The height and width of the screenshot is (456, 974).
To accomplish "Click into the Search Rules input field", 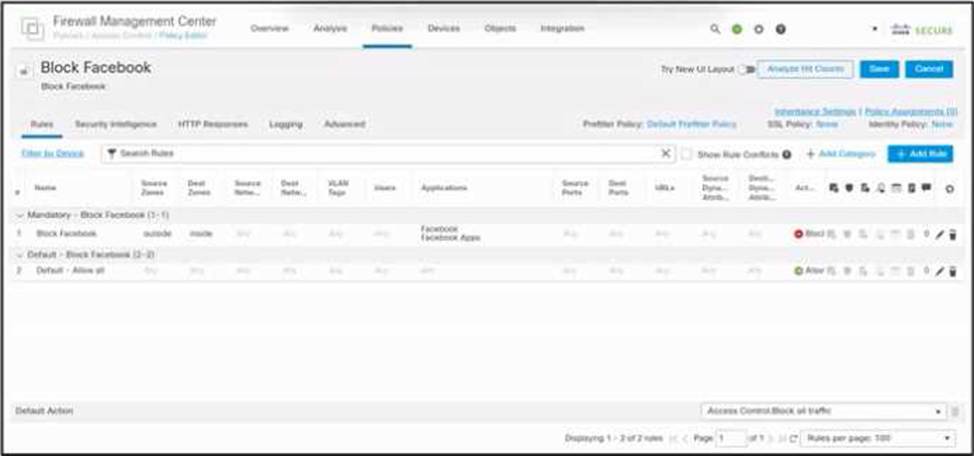I will click(388, 153).
